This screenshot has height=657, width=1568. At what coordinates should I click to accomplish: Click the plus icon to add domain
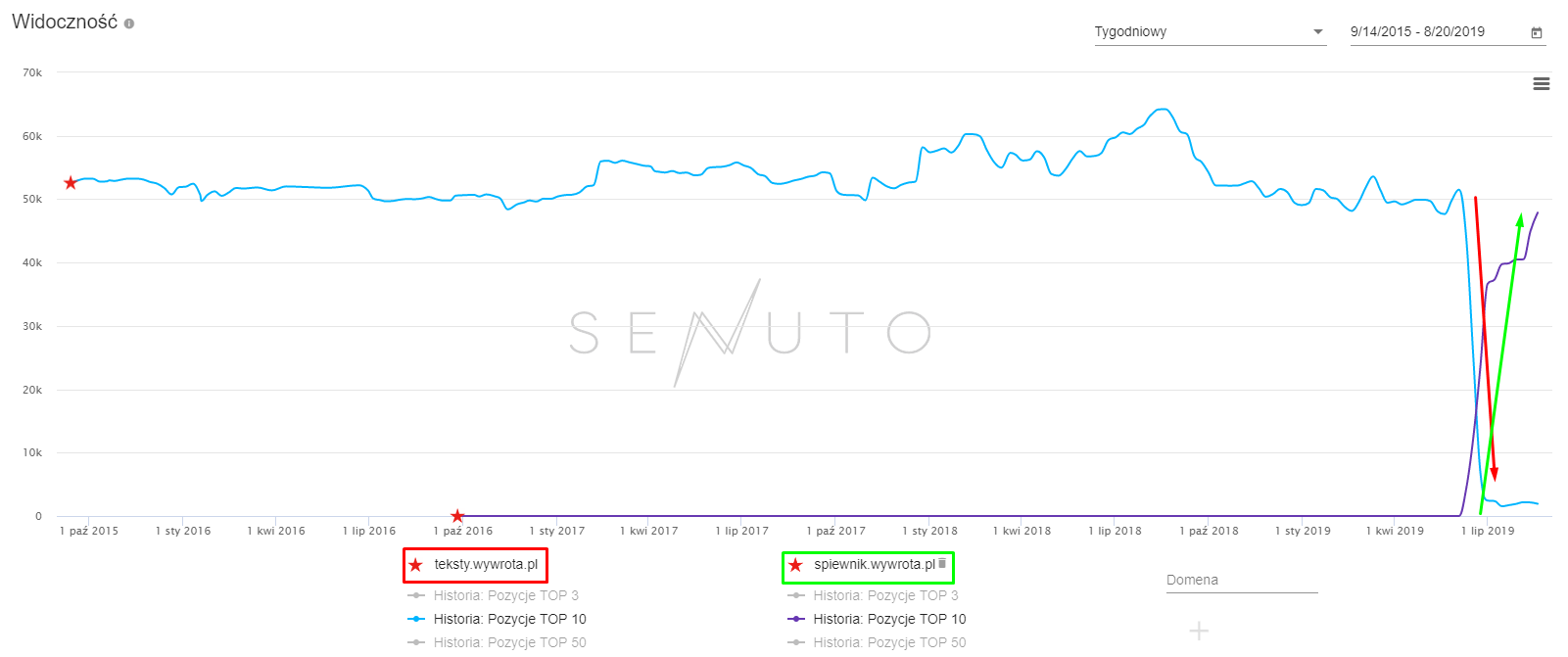[x=1199, y=632]
